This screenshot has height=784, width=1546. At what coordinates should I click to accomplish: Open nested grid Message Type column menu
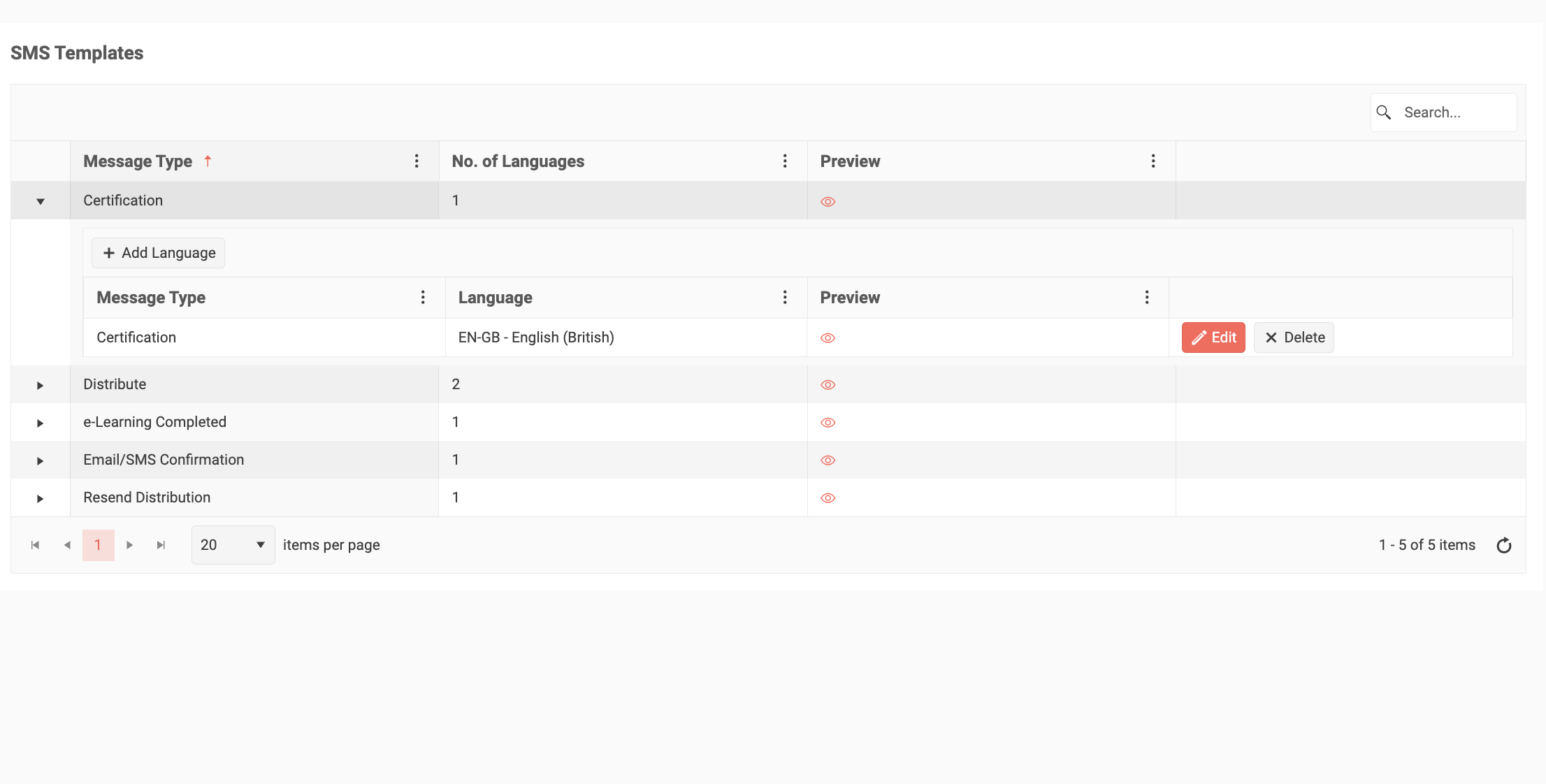pos(423,298)
